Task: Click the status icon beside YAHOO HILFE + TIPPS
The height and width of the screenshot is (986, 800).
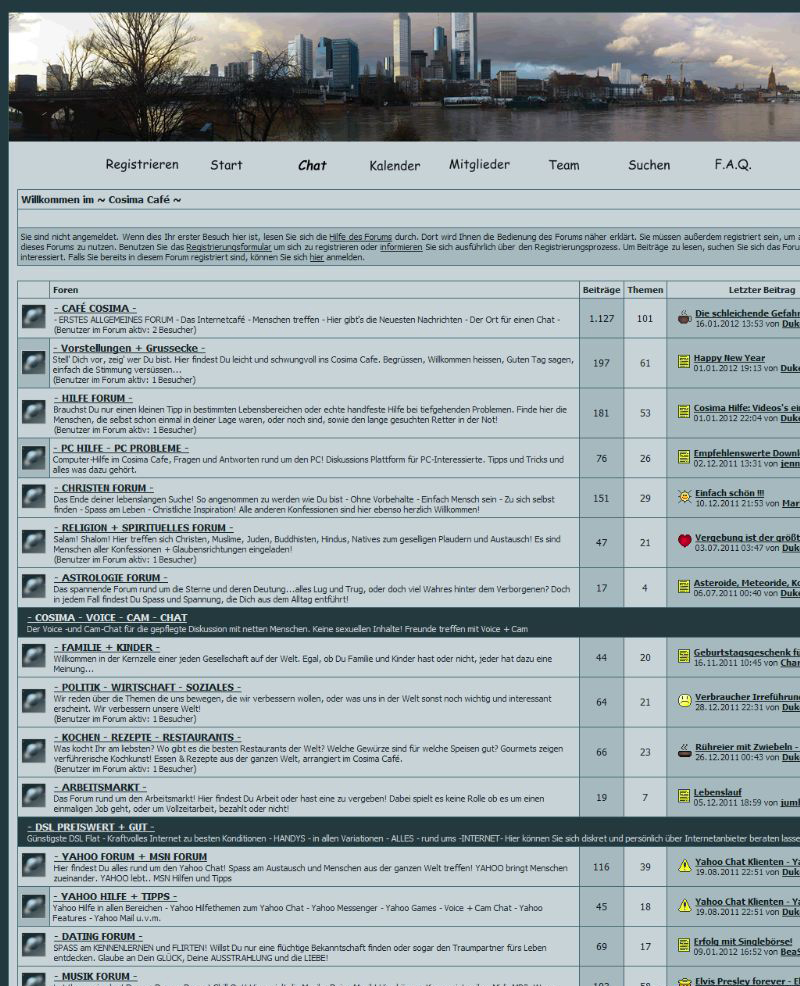Action: tap(33, 906)
